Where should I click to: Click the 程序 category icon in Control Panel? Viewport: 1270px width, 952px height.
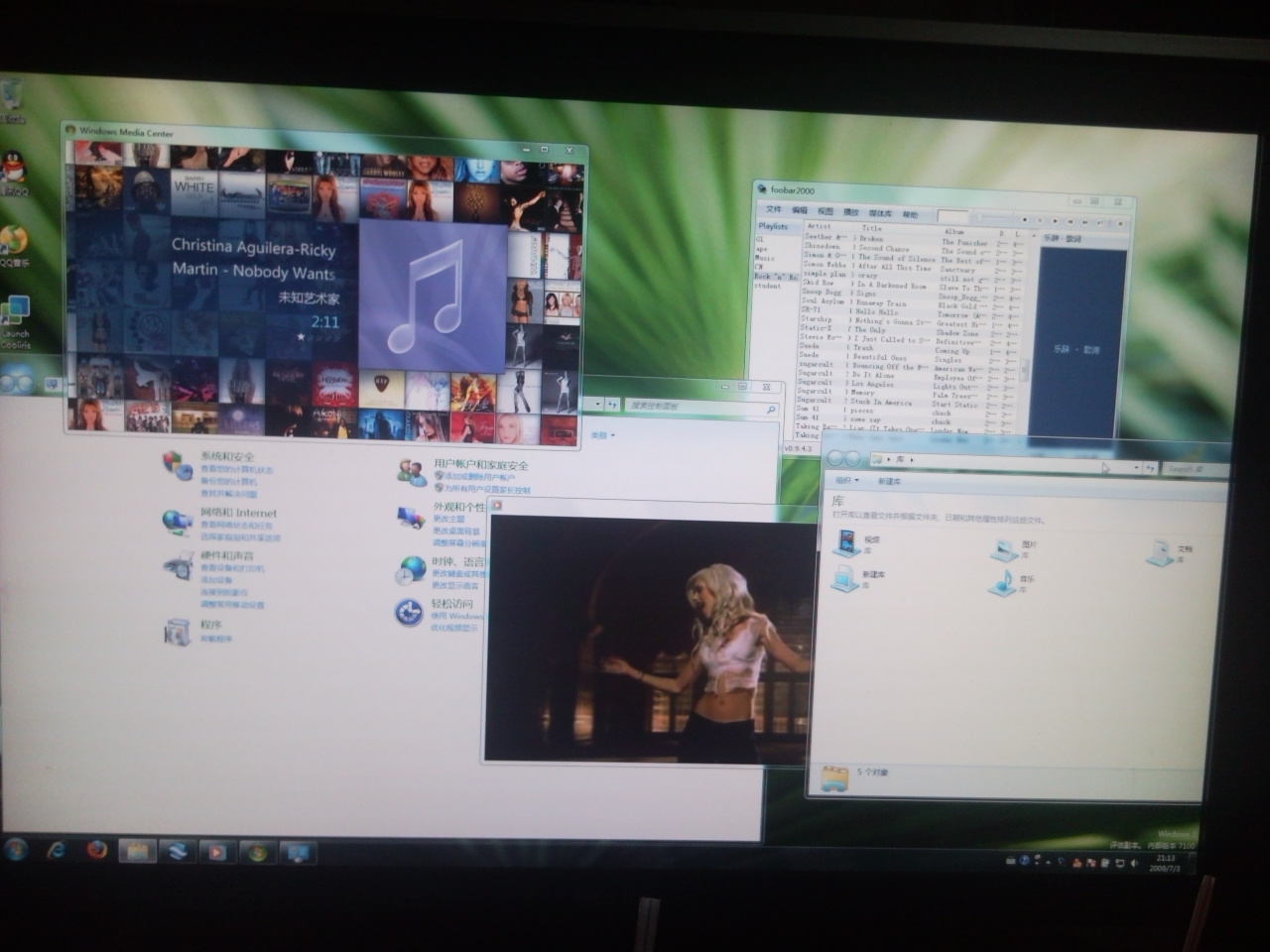coord(178,631)
